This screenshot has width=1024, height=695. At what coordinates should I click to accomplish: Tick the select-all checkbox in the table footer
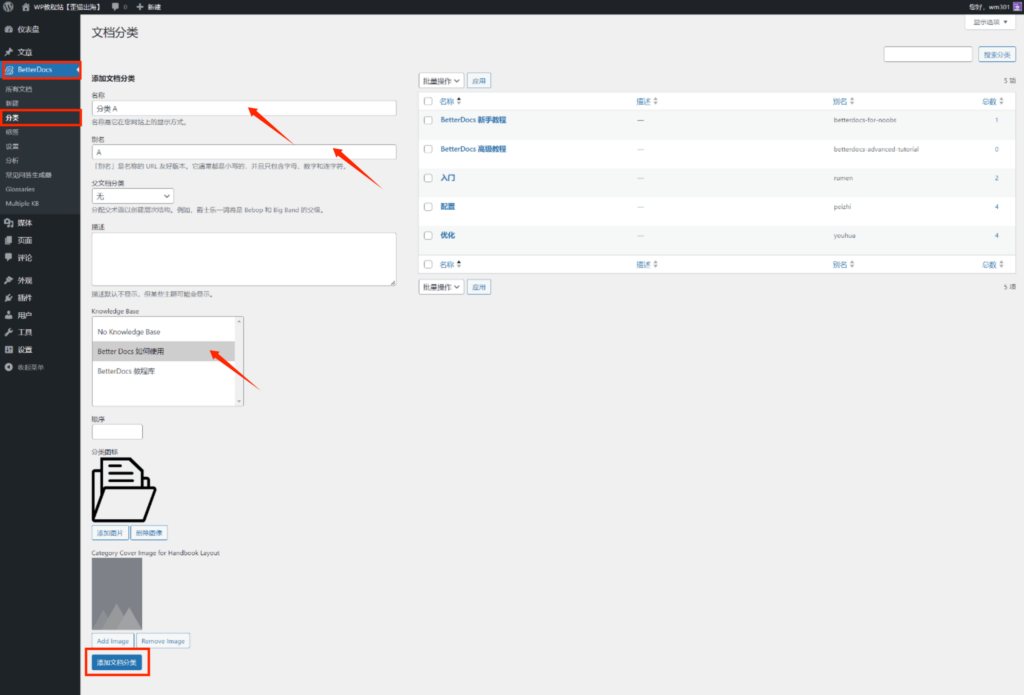(x=428, y=265)
